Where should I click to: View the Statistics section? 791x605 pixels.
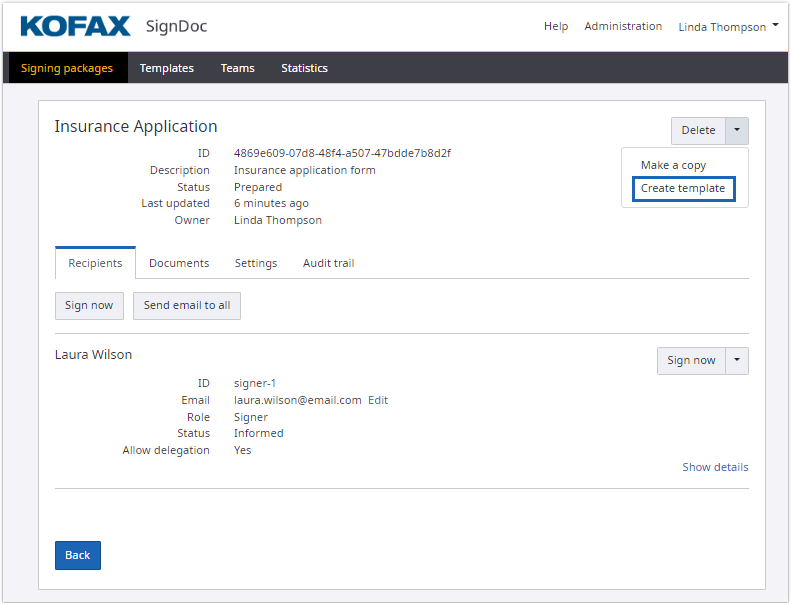[x=304, y=68]
